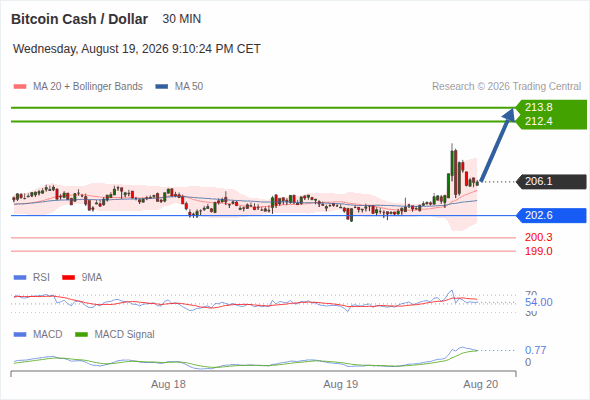Click the RSI blue legend swatch
The height and width of the screenshot is (400, 590).
point(20,278)
